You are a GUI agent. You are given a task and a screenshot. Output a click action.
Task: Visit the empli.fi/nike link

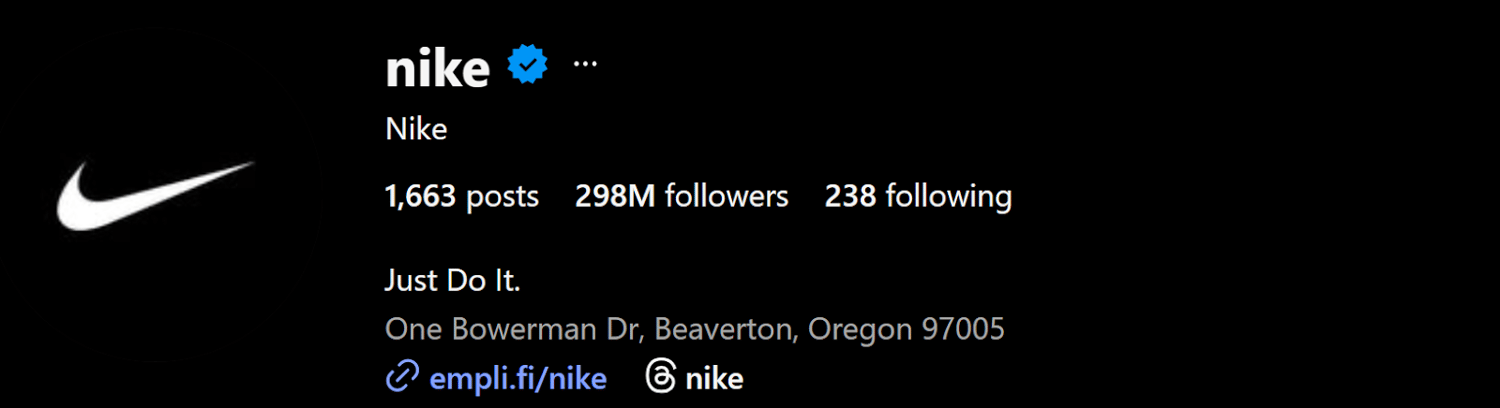[517, 379]
